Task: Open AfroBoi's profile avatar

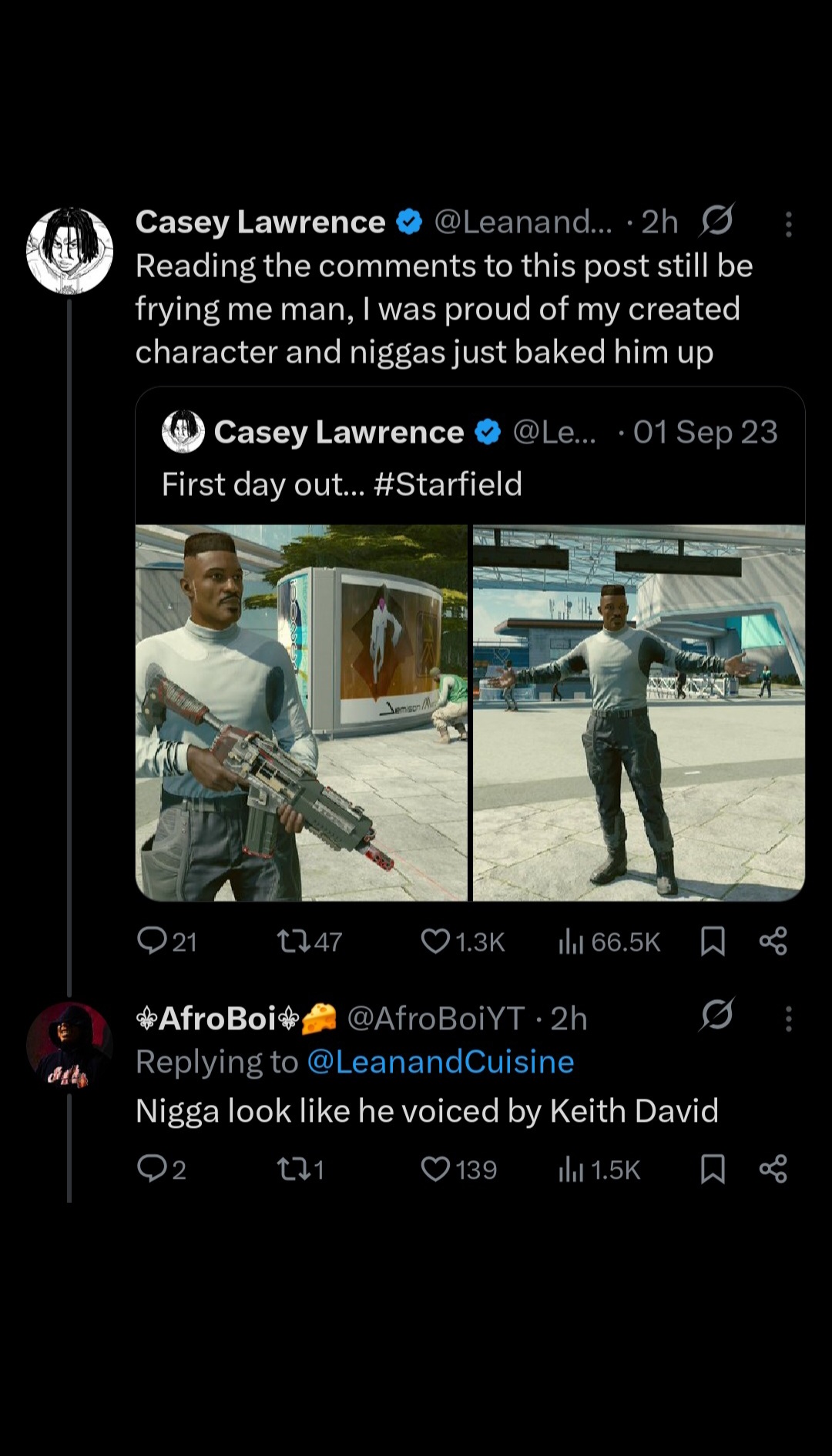Action: coord(70,1046)
